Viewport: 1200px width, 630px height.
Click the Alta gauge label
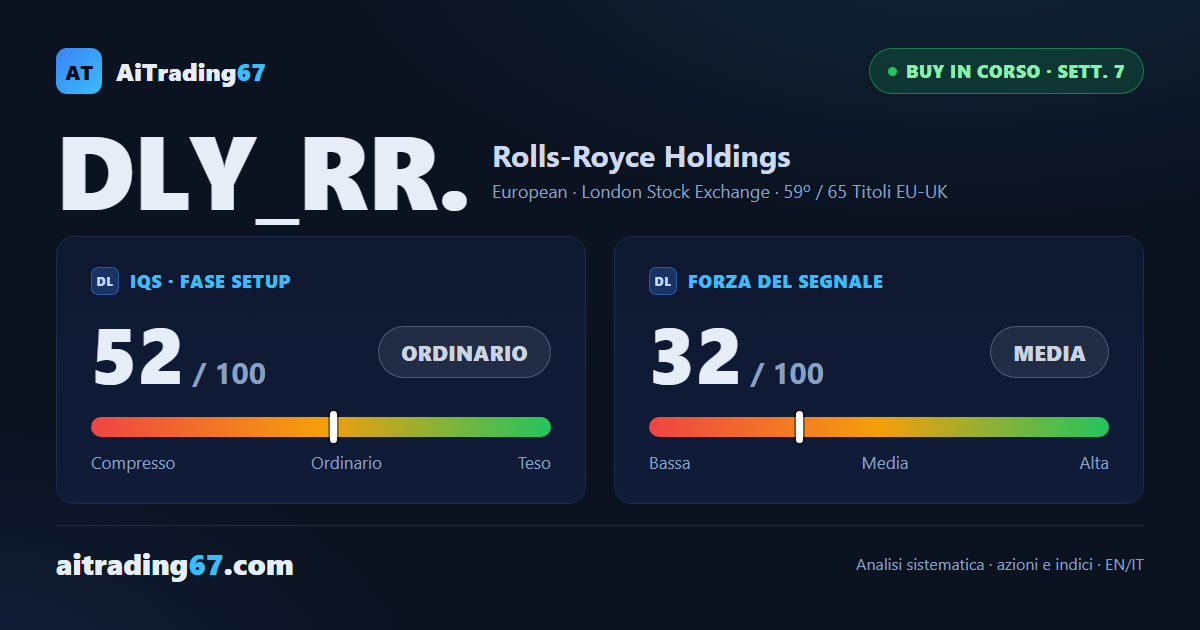pos(1094,463)
